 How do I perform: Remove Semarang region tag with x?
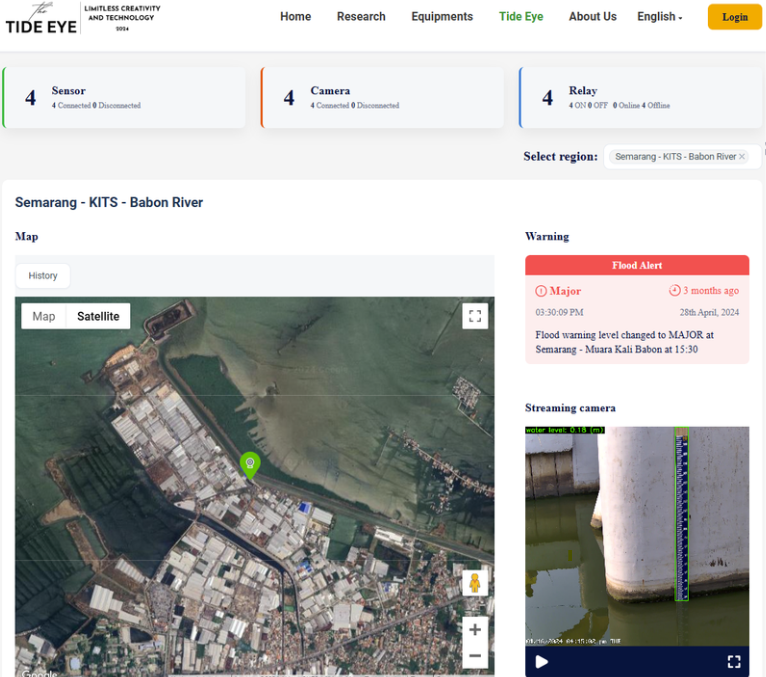[742, 157]
